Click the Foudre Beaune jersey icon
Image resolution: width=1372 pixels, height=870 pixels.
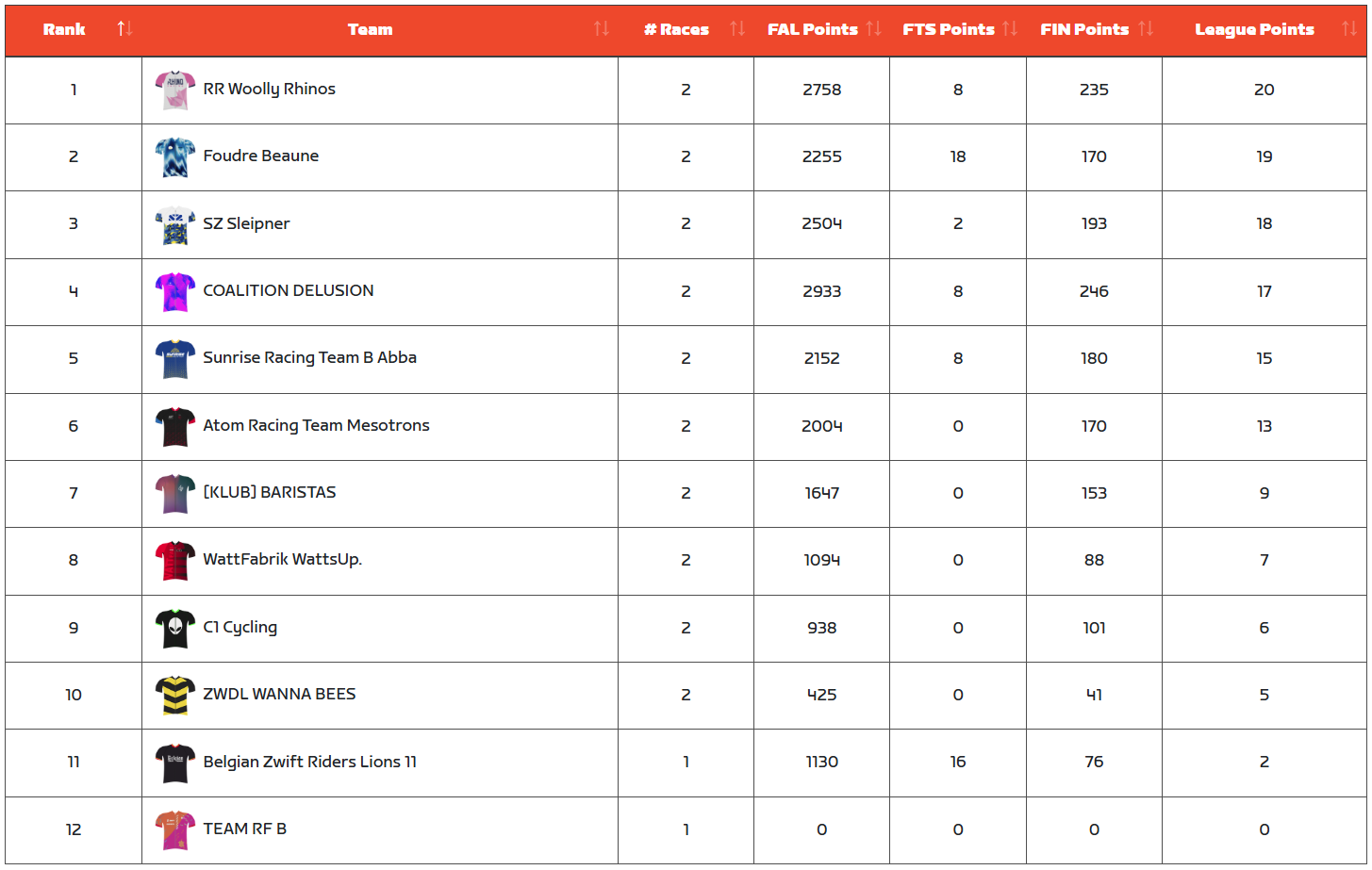174,157
